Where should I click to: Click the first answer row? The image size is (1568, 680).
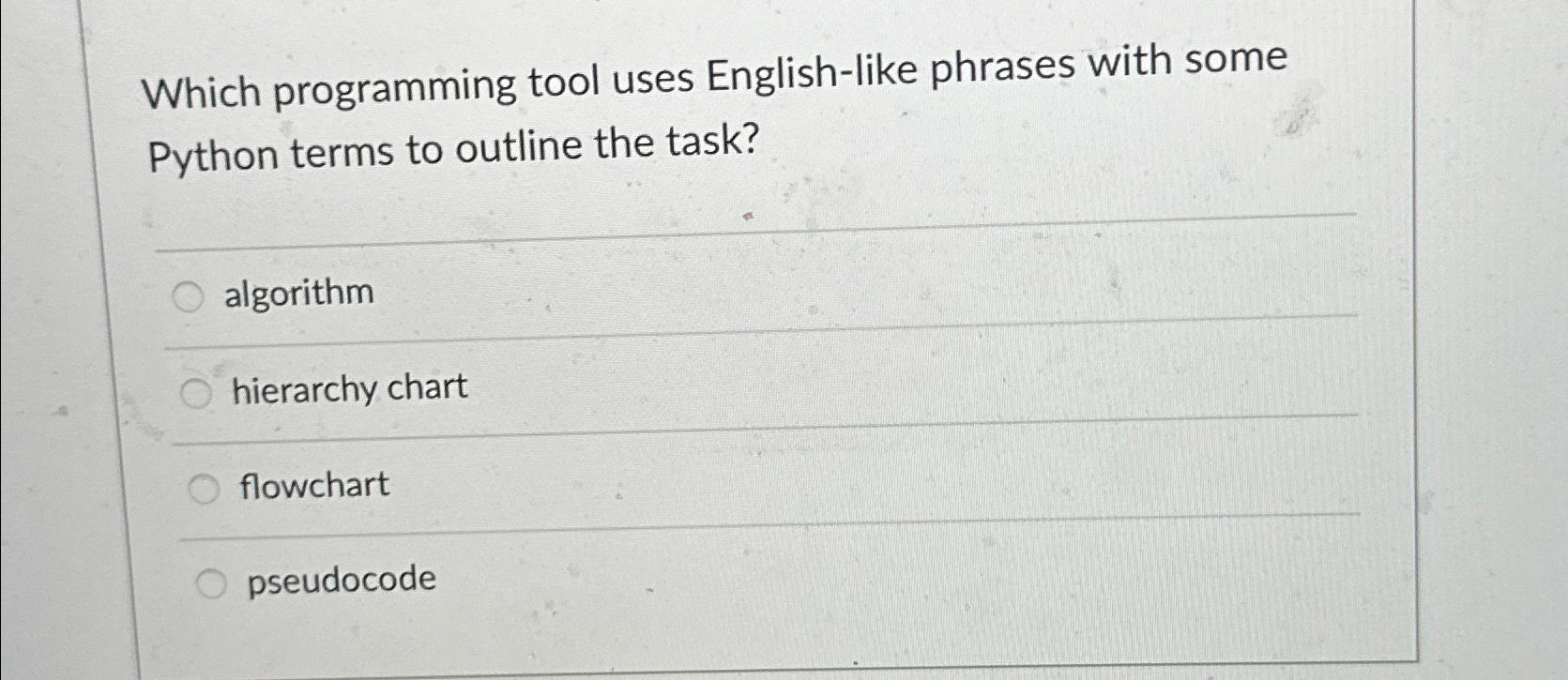tap(657, 294)
